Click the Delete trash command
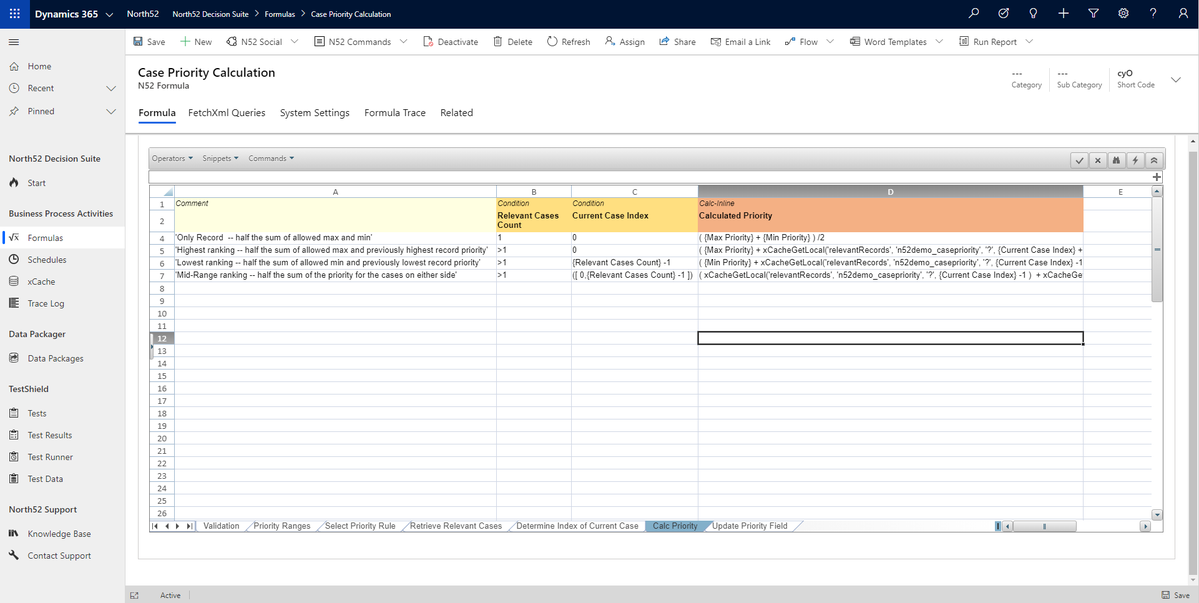Image resolution: width=1199 pixels, height=603 pixels. (x=512, y=42)
